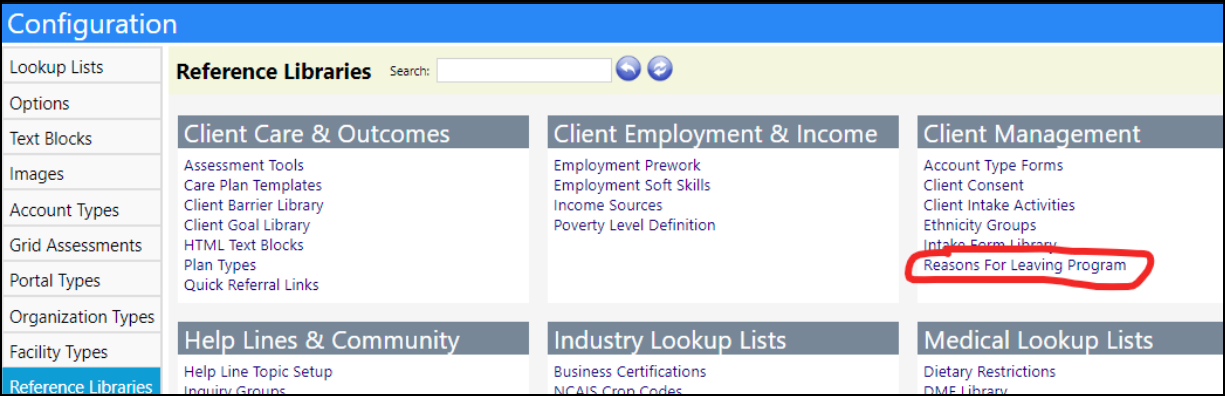Open Options in sidebar
1225x396 pixels.
click(x=82, y=103)
